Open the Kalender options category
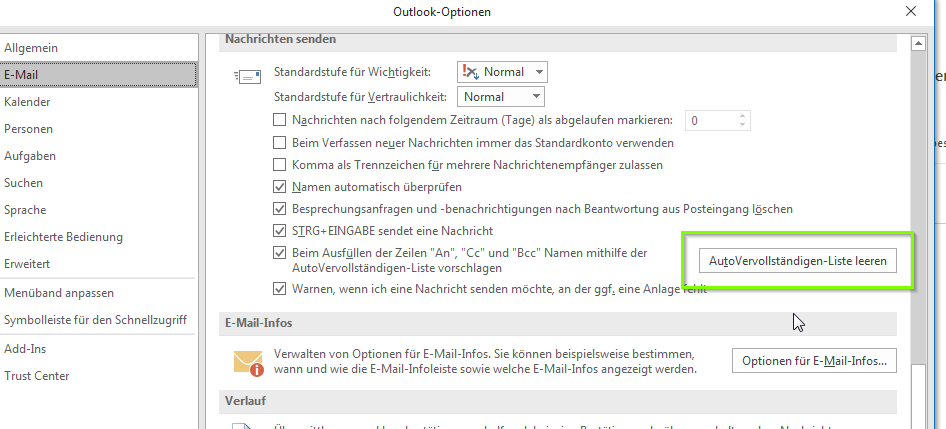Screen dimensions: 946x429 pyautogui.click(x=98, y=102)
